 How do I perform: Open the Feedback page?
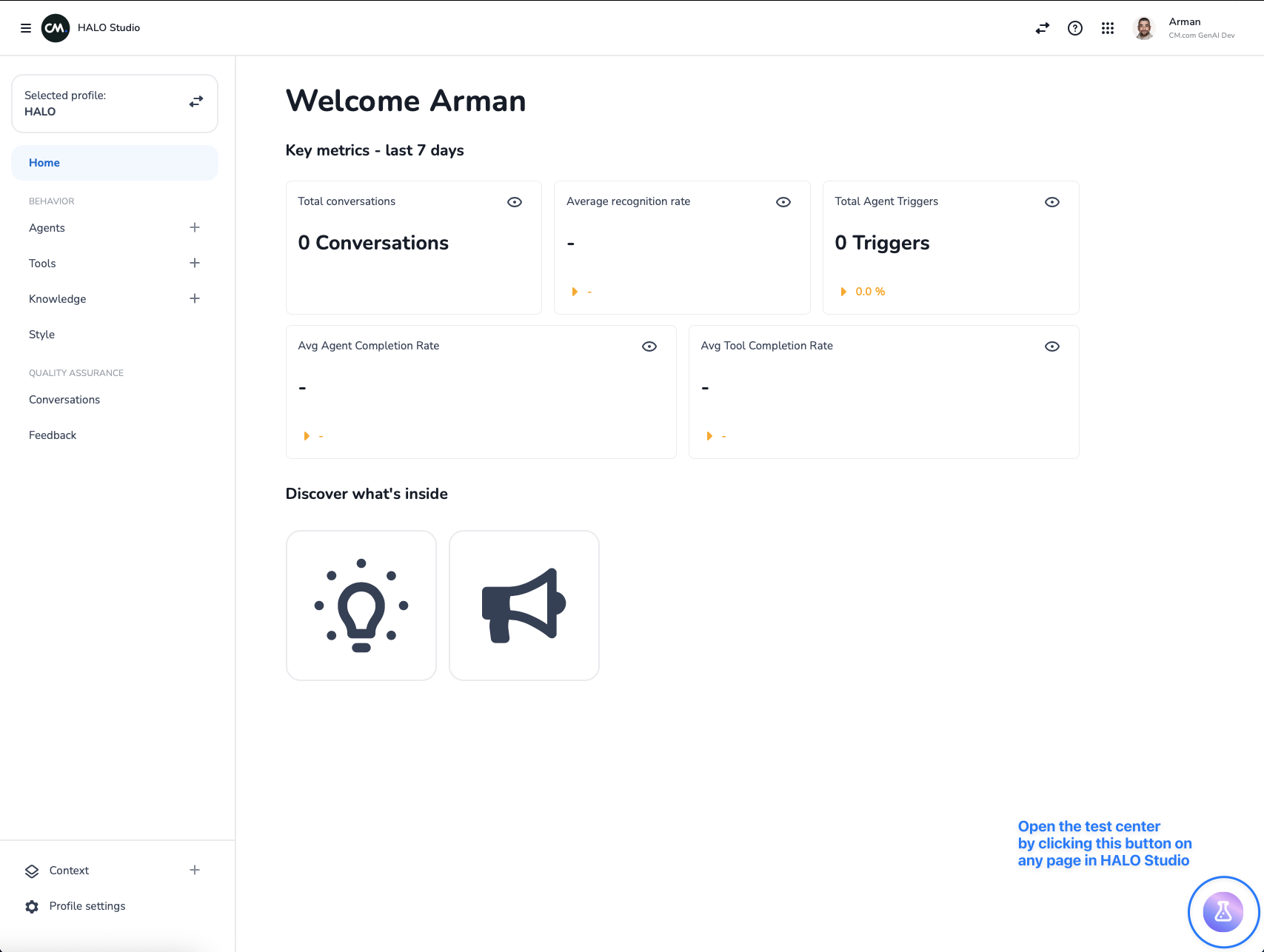pyautogui.click(x=53, y=435)
